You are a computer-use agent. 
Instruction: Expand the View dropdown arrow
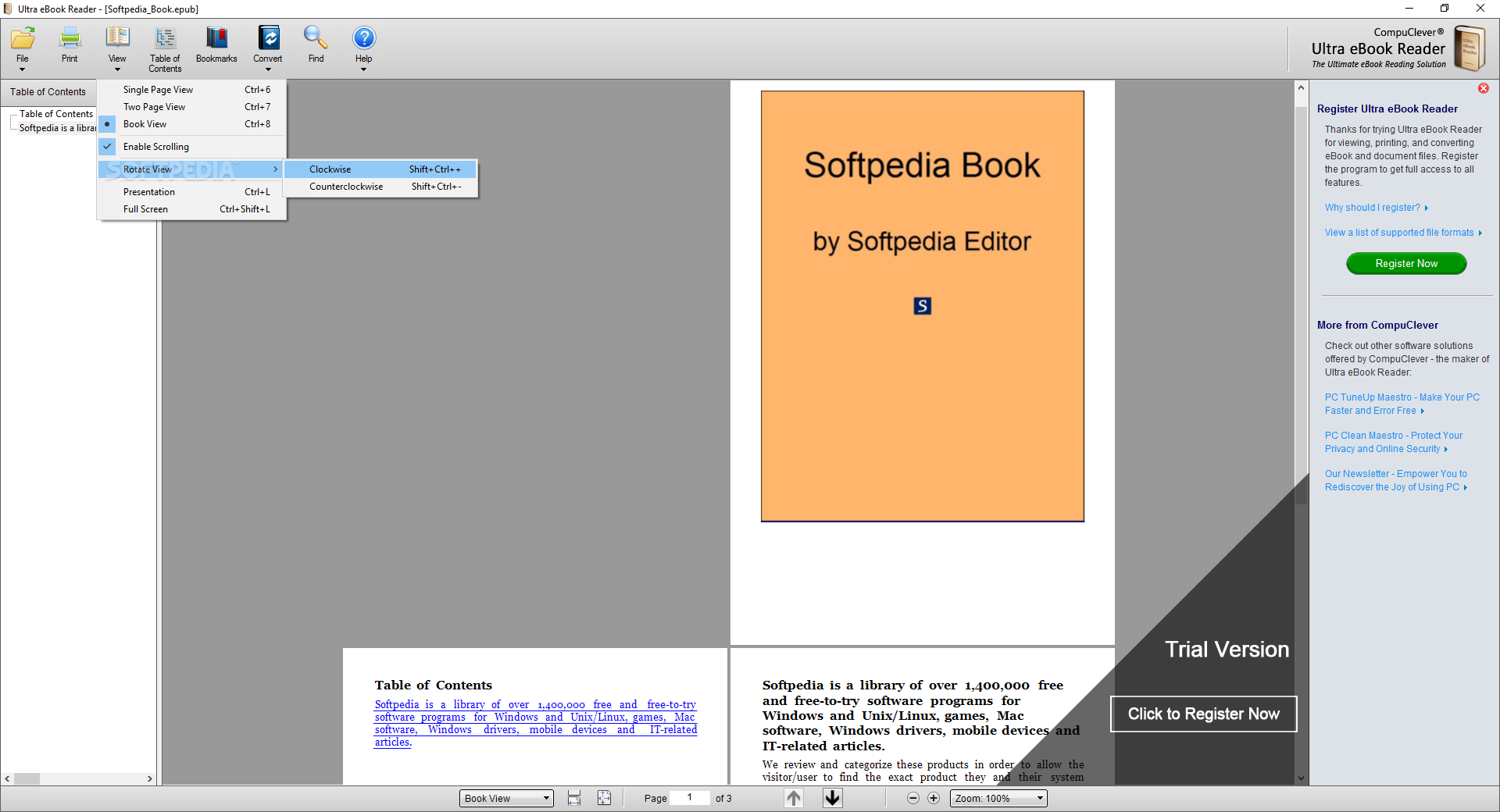click(117, 69)
